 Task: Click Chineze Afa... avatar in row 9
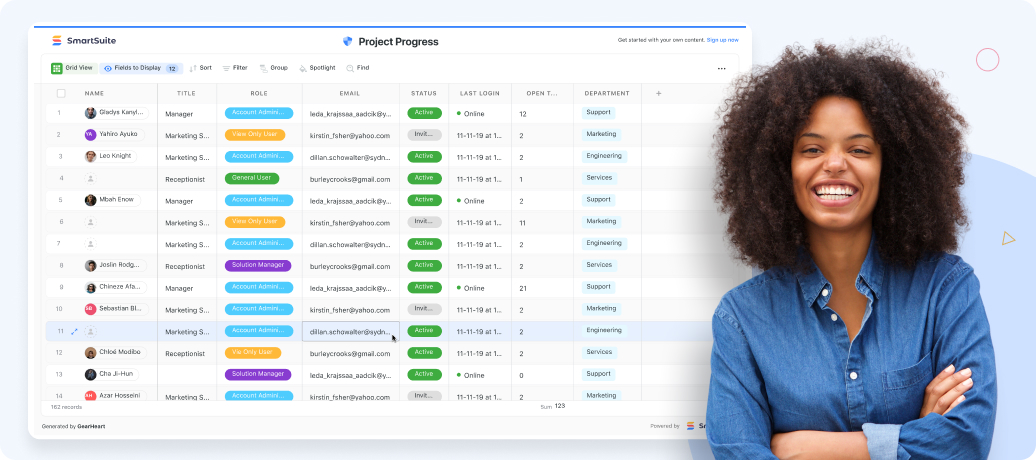pos(91,288)
